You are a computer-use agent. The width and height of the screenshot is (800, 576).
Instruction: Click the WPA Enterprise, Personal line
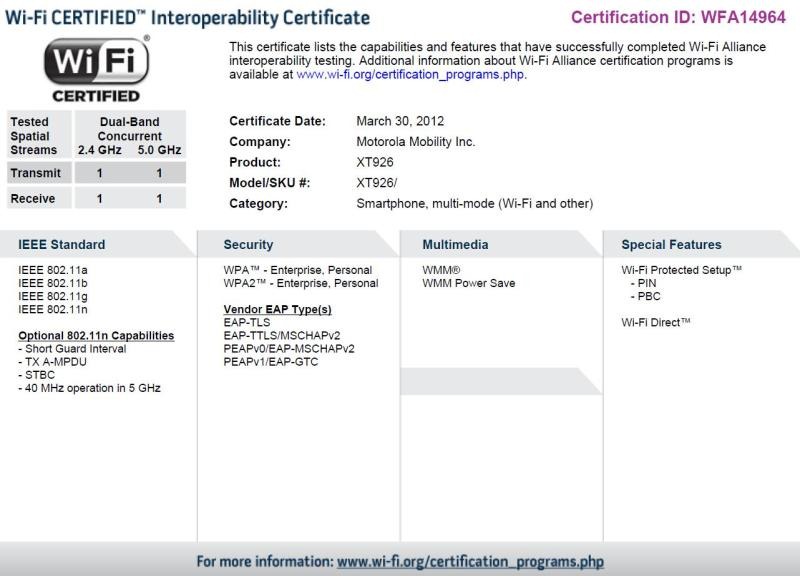[x=297, y=270]
